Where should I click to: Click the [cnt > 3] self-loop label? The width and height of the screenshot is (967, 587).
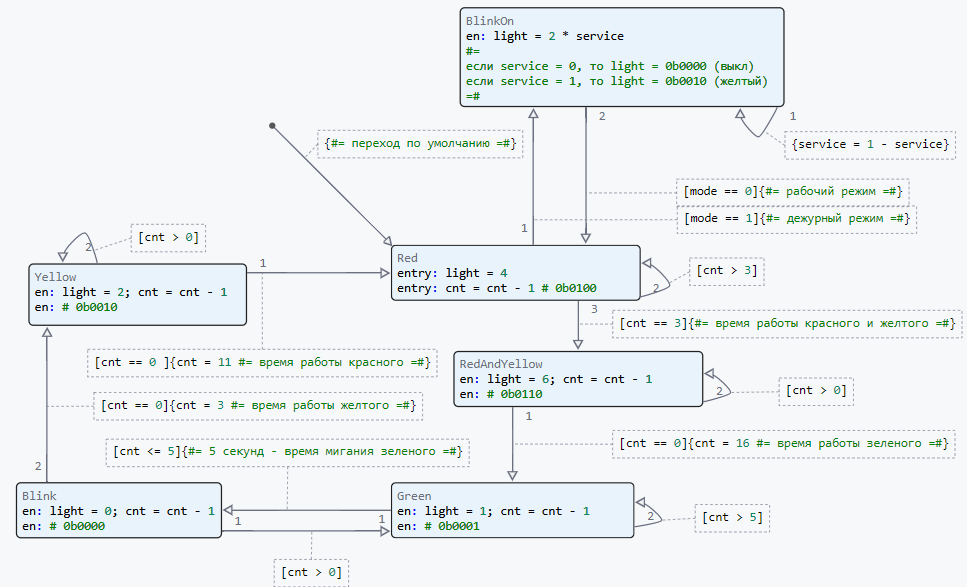(724, 271)
